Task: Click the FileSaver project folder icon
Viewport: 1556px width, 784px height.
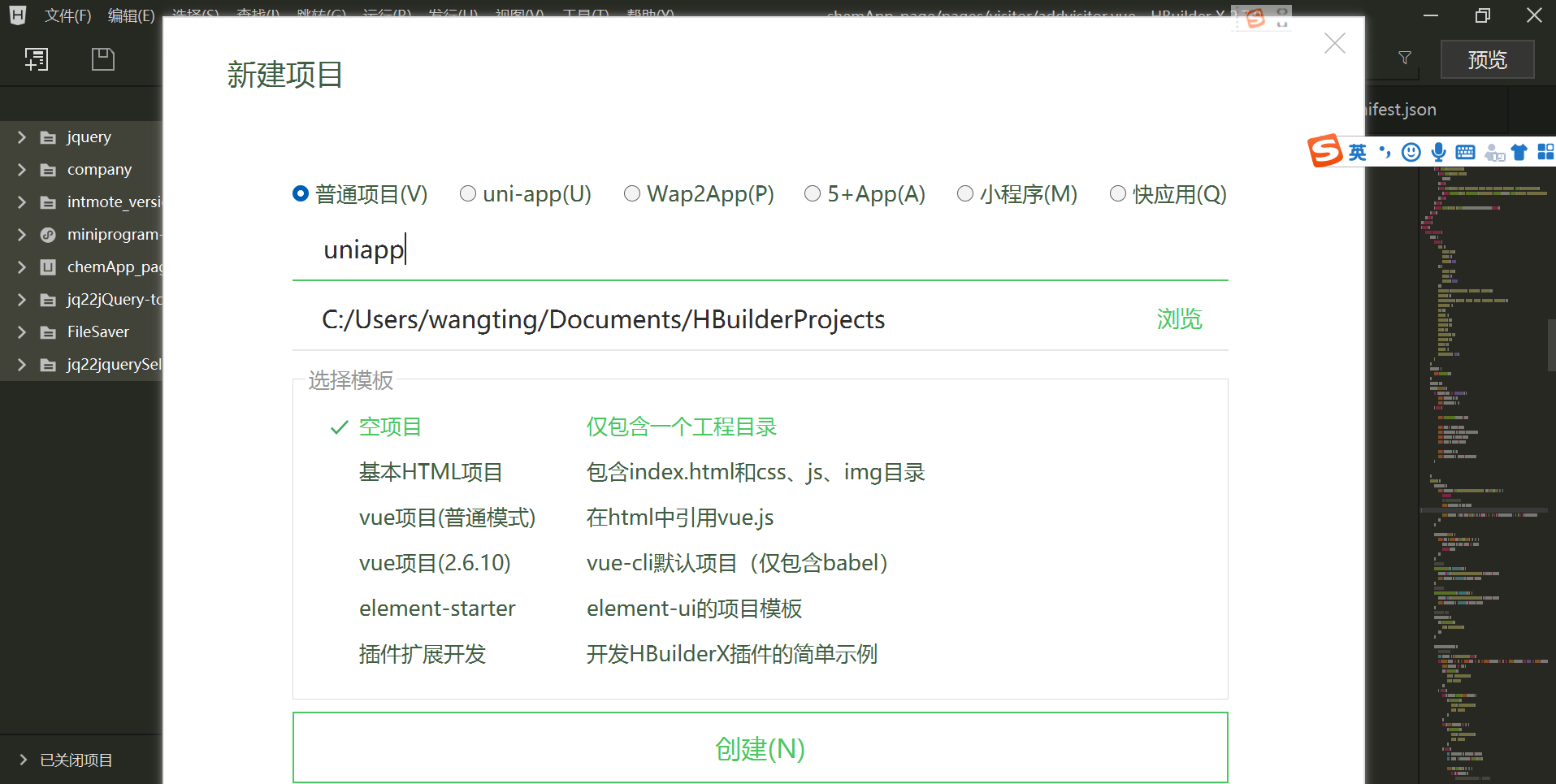Action: point(49,332)
